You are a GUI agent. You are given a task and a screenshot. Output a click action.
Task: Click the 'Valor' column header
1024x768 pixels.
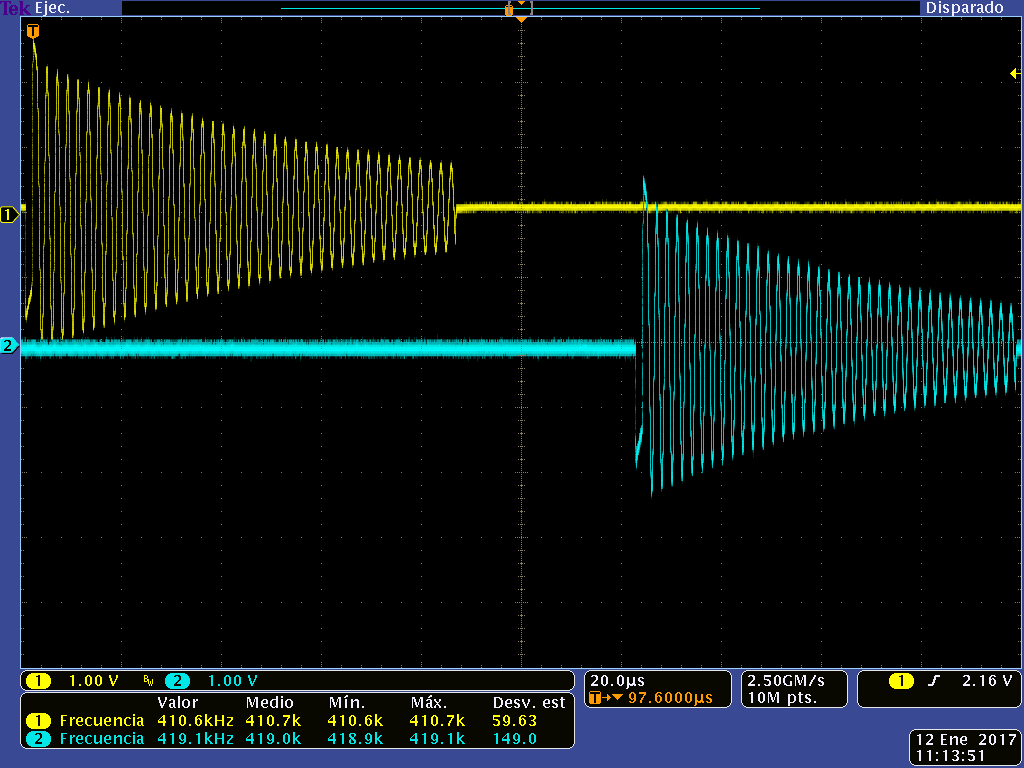point(178,703)
